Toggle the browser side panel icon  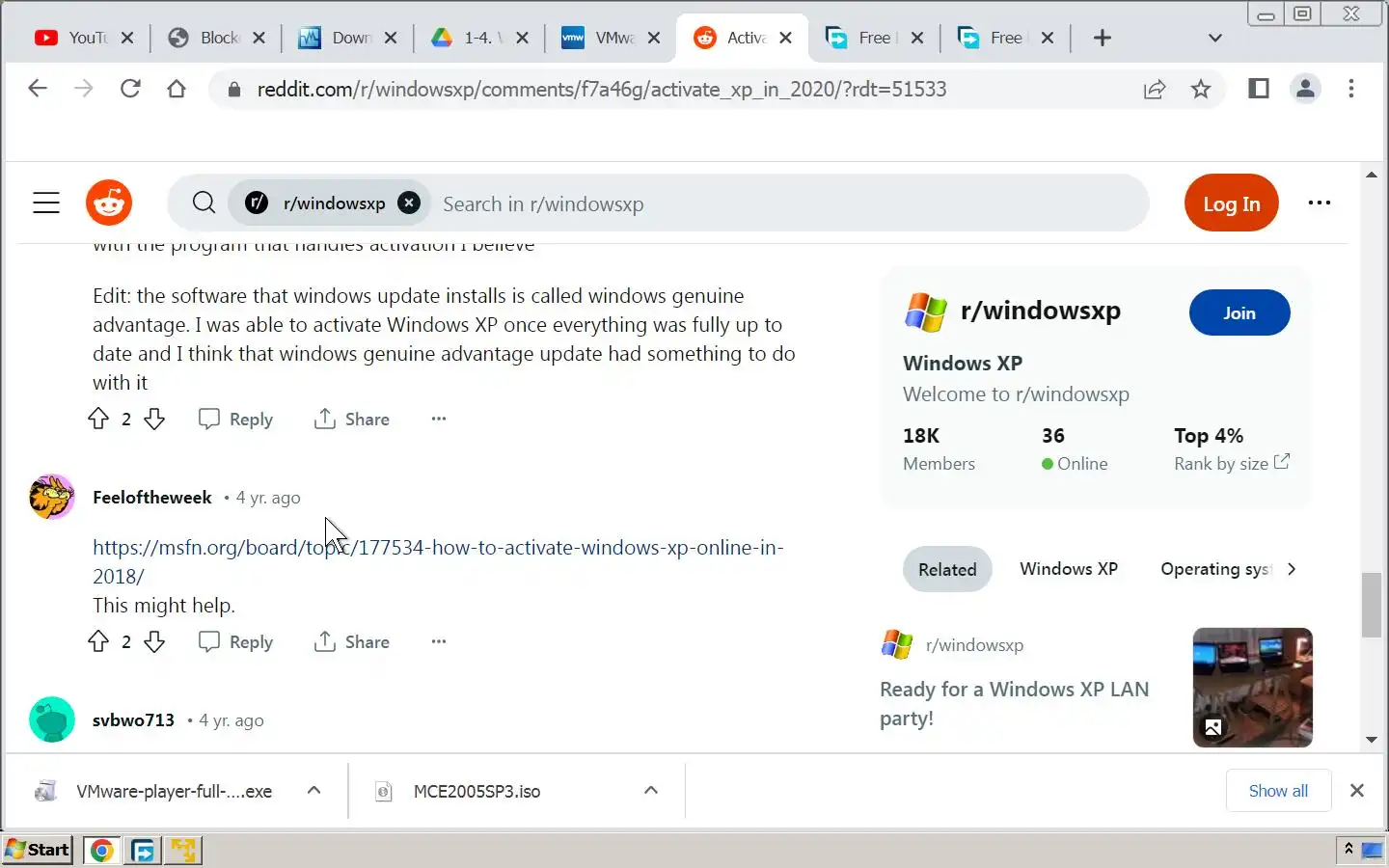1259,89
